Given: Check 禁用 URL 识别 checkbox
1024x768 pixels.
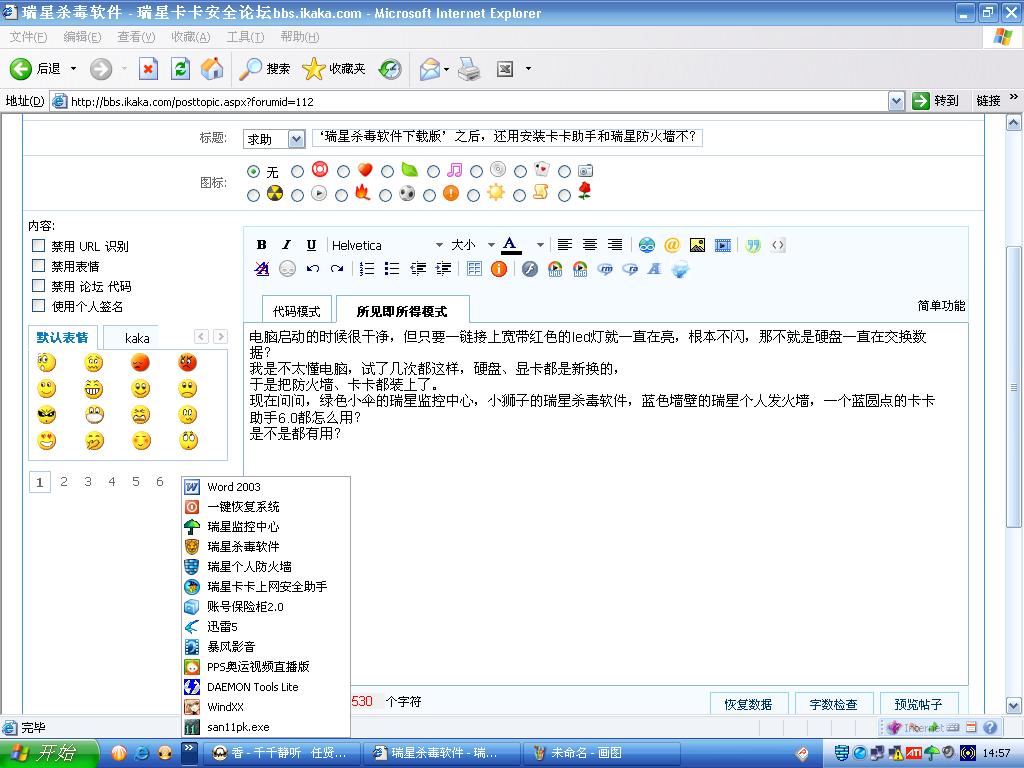Looking at the screenshot, I should (39, 246).
